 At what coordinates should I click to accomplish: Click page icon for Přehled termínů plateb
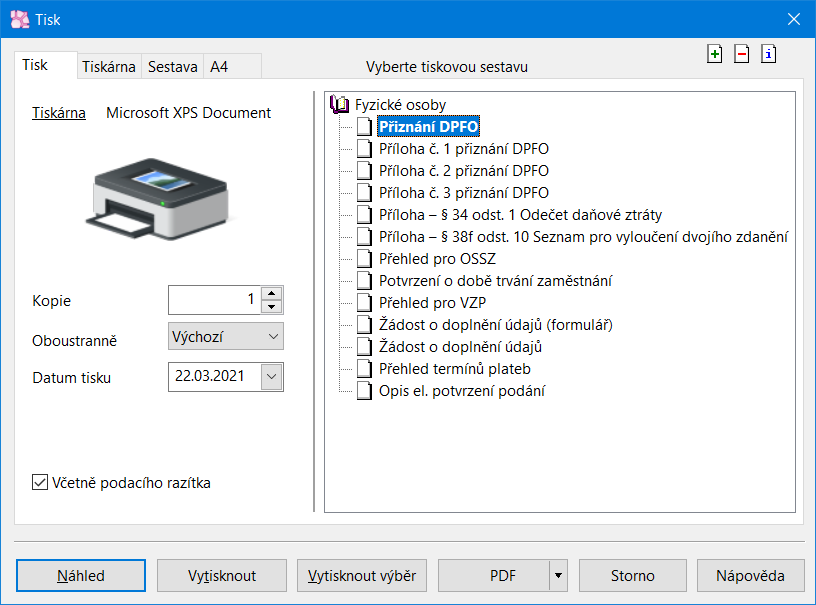pos(364,368)
